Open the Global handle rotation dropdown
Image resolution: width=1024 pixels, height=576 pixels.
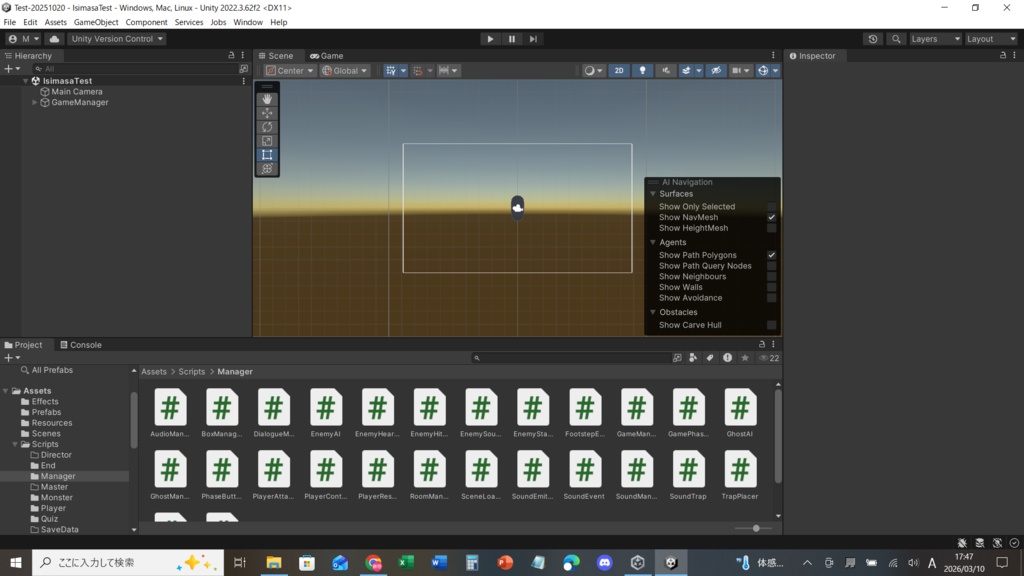click(346, 71)
